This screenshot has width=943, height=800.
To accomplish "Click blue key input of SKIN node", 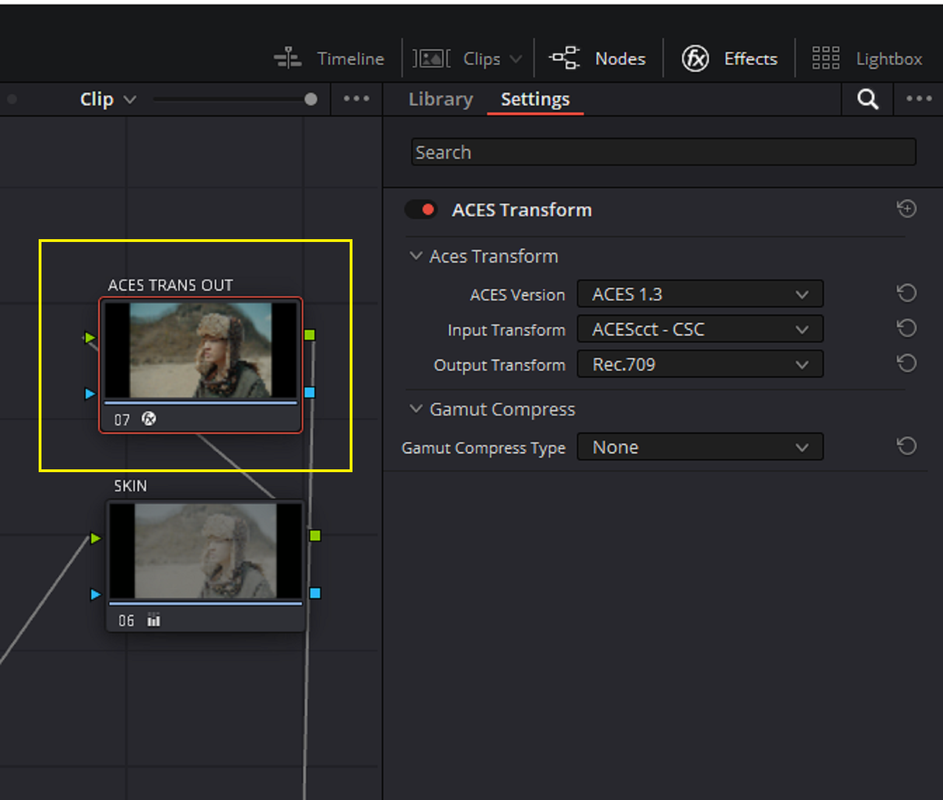I will pyautogui.click(x=95, y=594).
